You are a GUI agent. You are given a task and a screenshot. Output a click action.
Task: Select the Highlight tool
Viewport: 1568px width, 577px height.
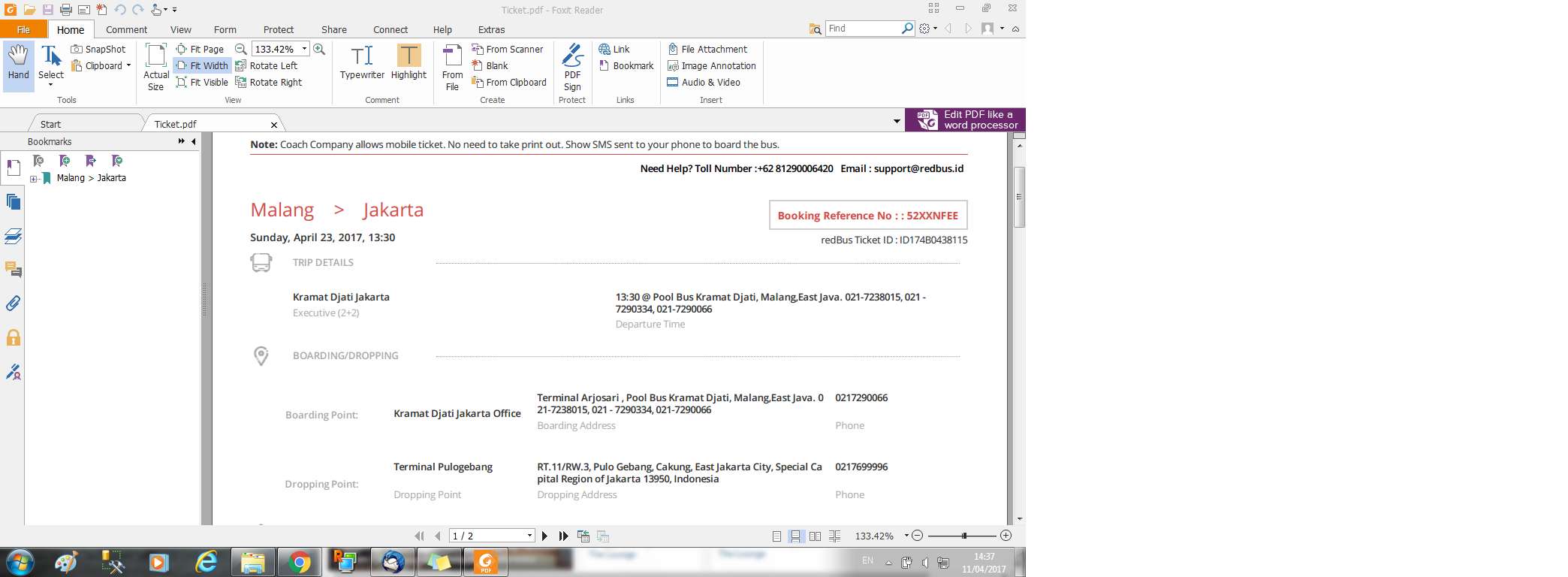coord(409,62)
